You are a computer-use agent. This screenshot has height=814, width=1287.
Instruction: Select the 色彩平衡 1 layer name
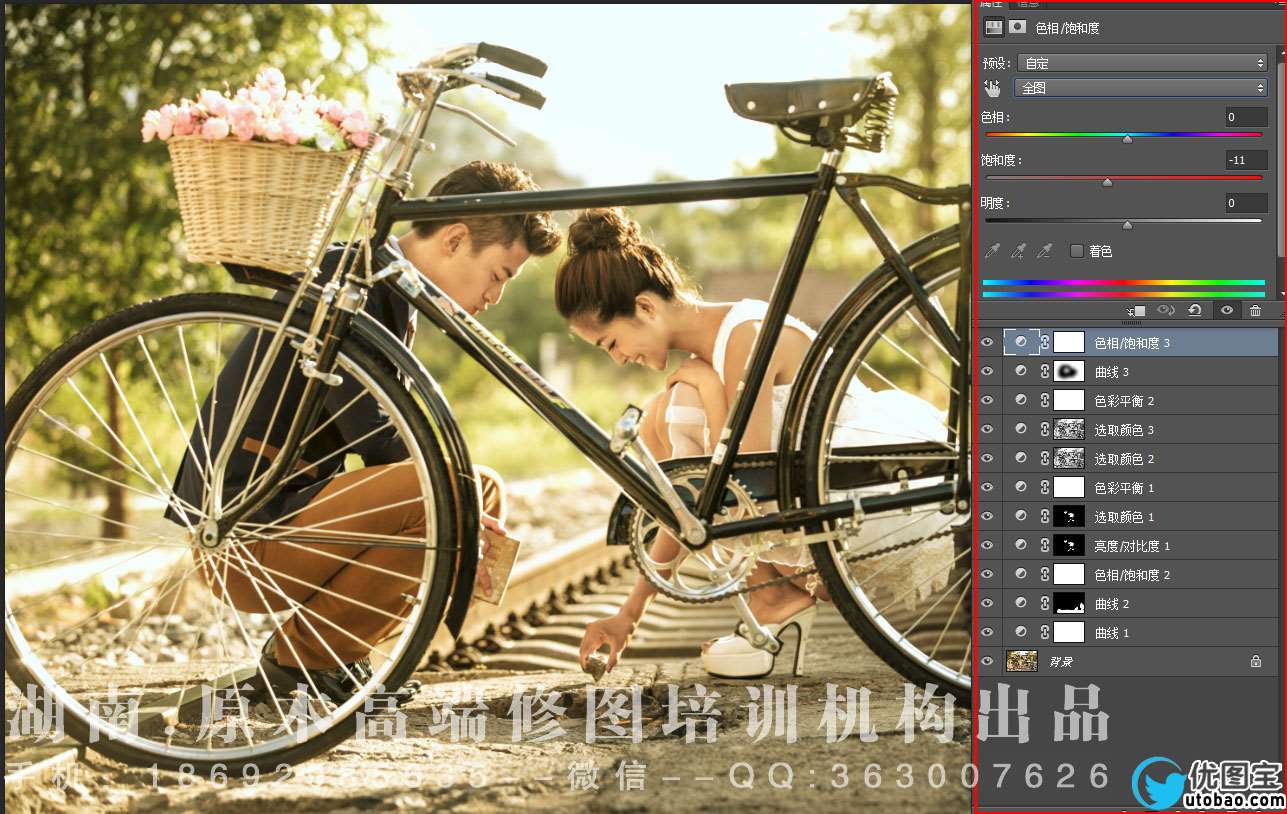[1124, 488]
